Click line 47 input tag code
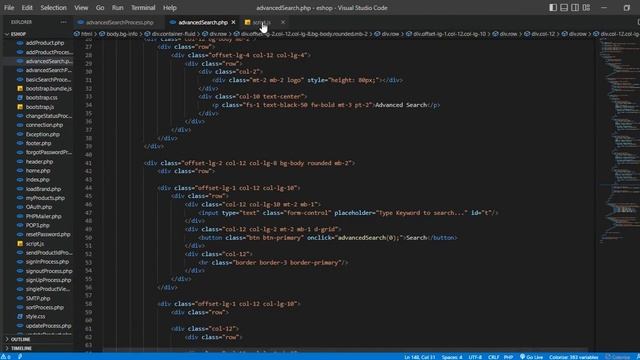Viewport: 640px width, 360px height. 348,213
